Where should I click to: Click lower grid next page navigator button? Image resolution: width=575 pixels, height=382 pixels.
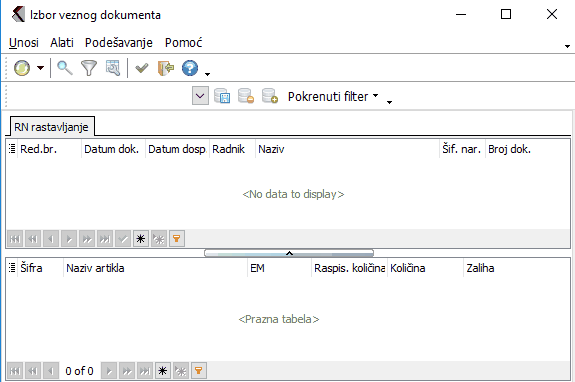(x=127, y=371)
